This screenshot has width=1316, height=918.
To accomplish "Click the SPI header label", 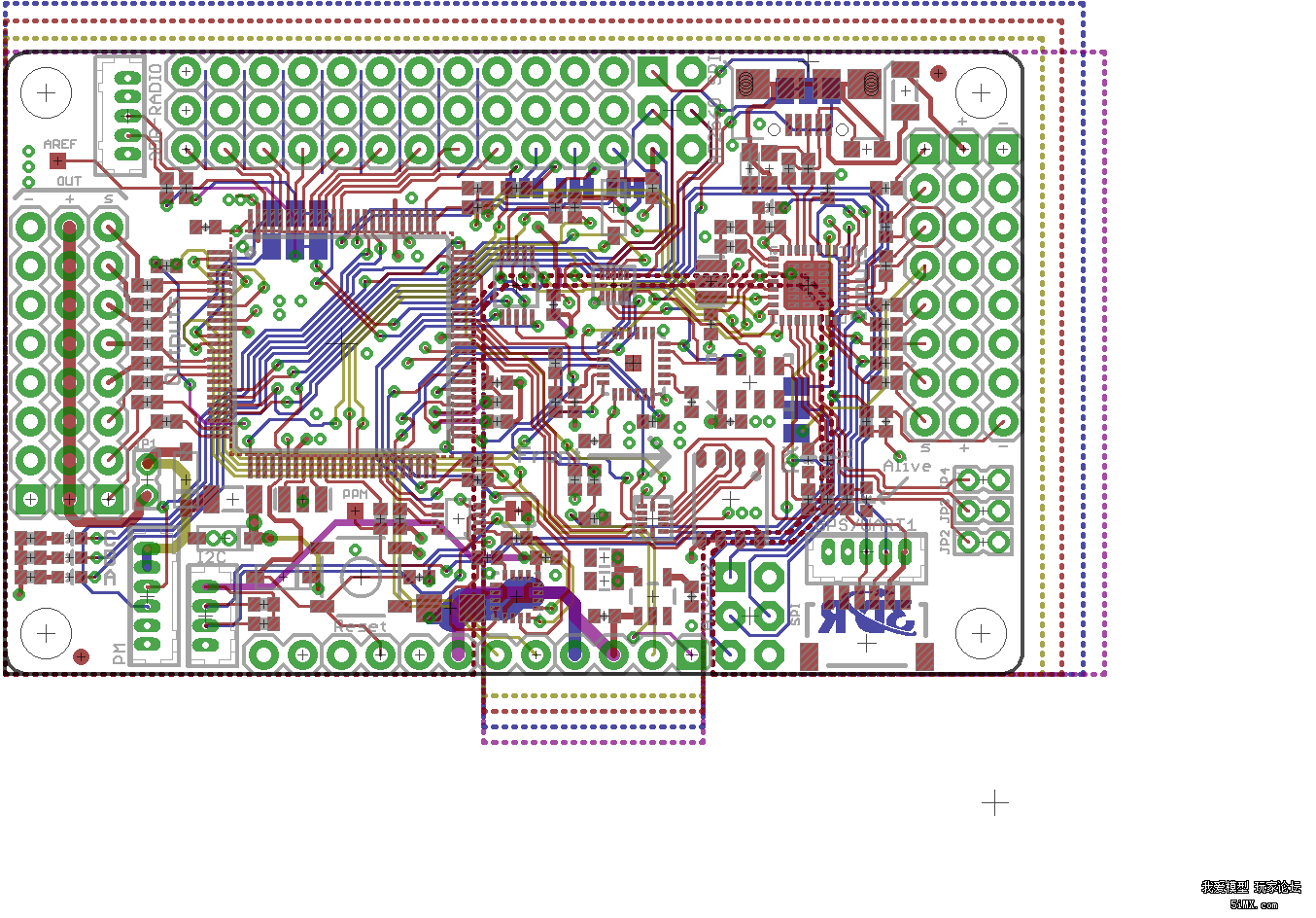I will [x=795, y=615].
